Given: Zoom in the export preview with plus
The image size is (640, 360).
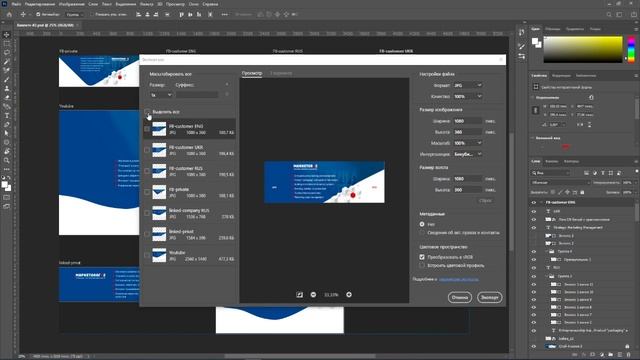Looking at the screenshot, I should click(x=349, y=295).
